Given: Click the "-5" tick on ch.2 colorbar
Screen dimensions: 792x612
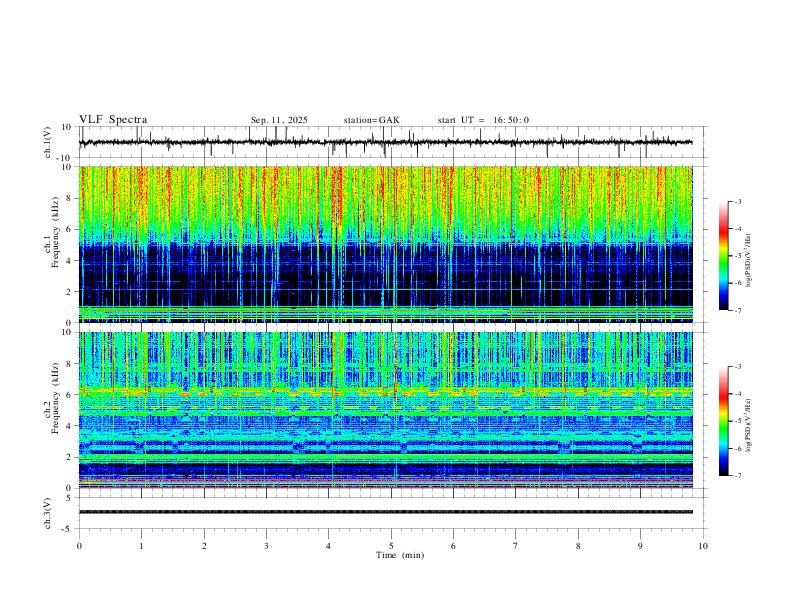Looking at the screenshot, I should tap(737, 421).
